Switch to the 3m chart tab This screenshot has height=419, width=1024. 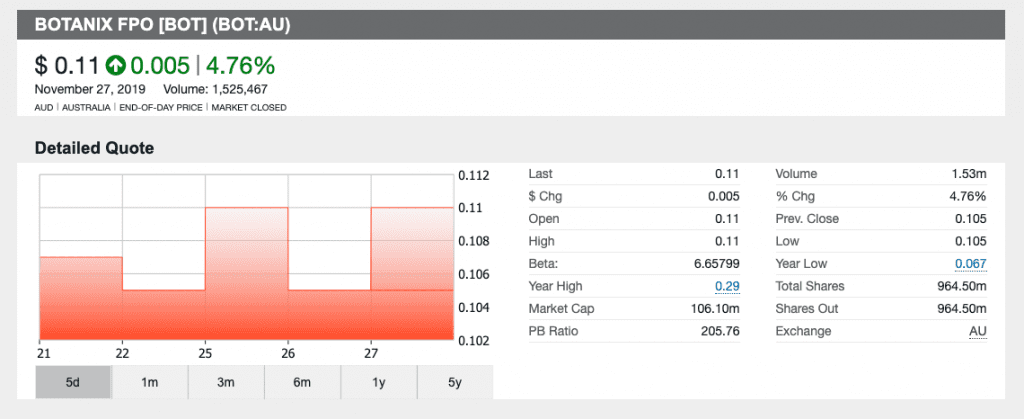click(226, 382)
